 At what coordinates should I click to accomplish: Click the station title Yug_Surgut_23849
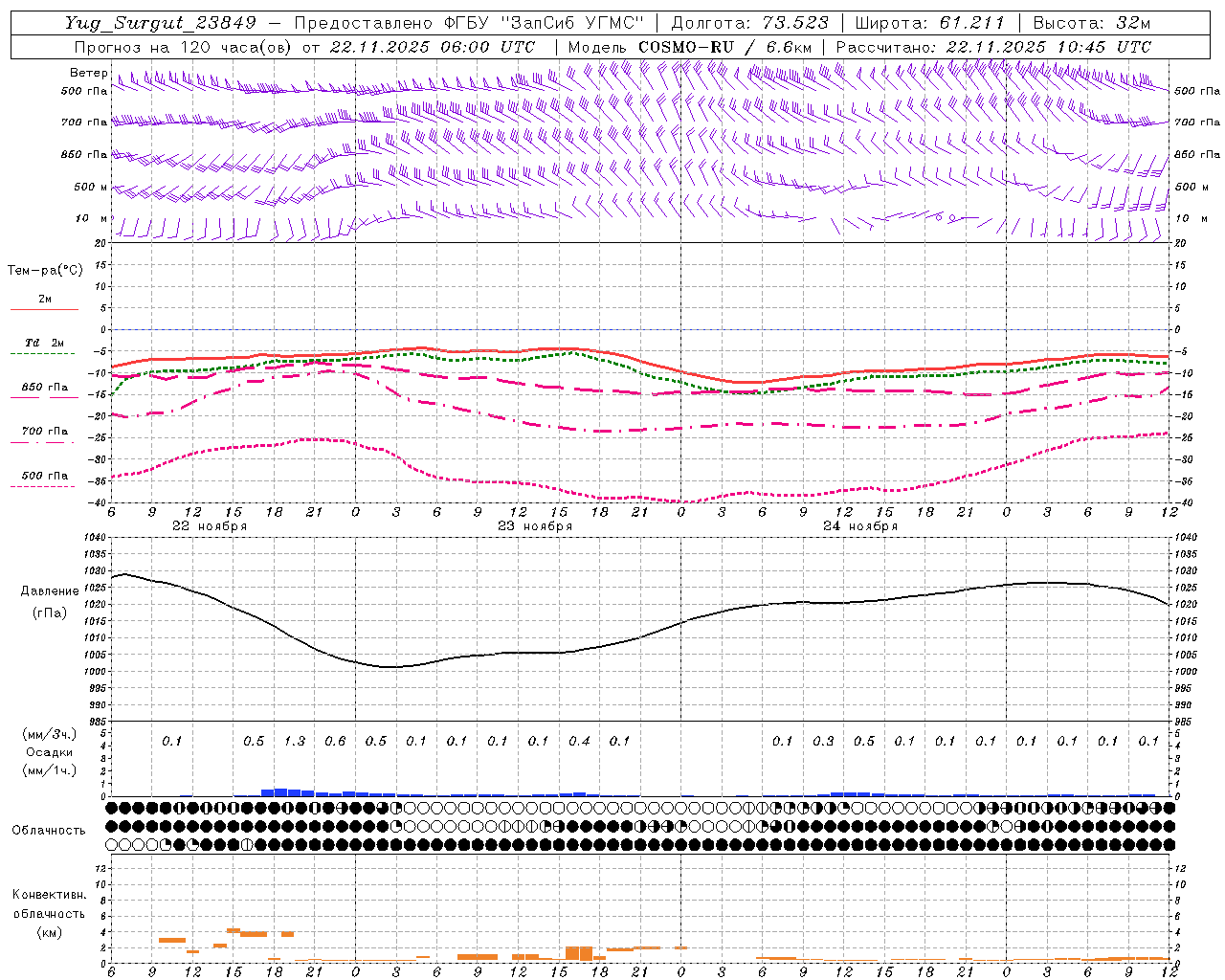(161, 23)
